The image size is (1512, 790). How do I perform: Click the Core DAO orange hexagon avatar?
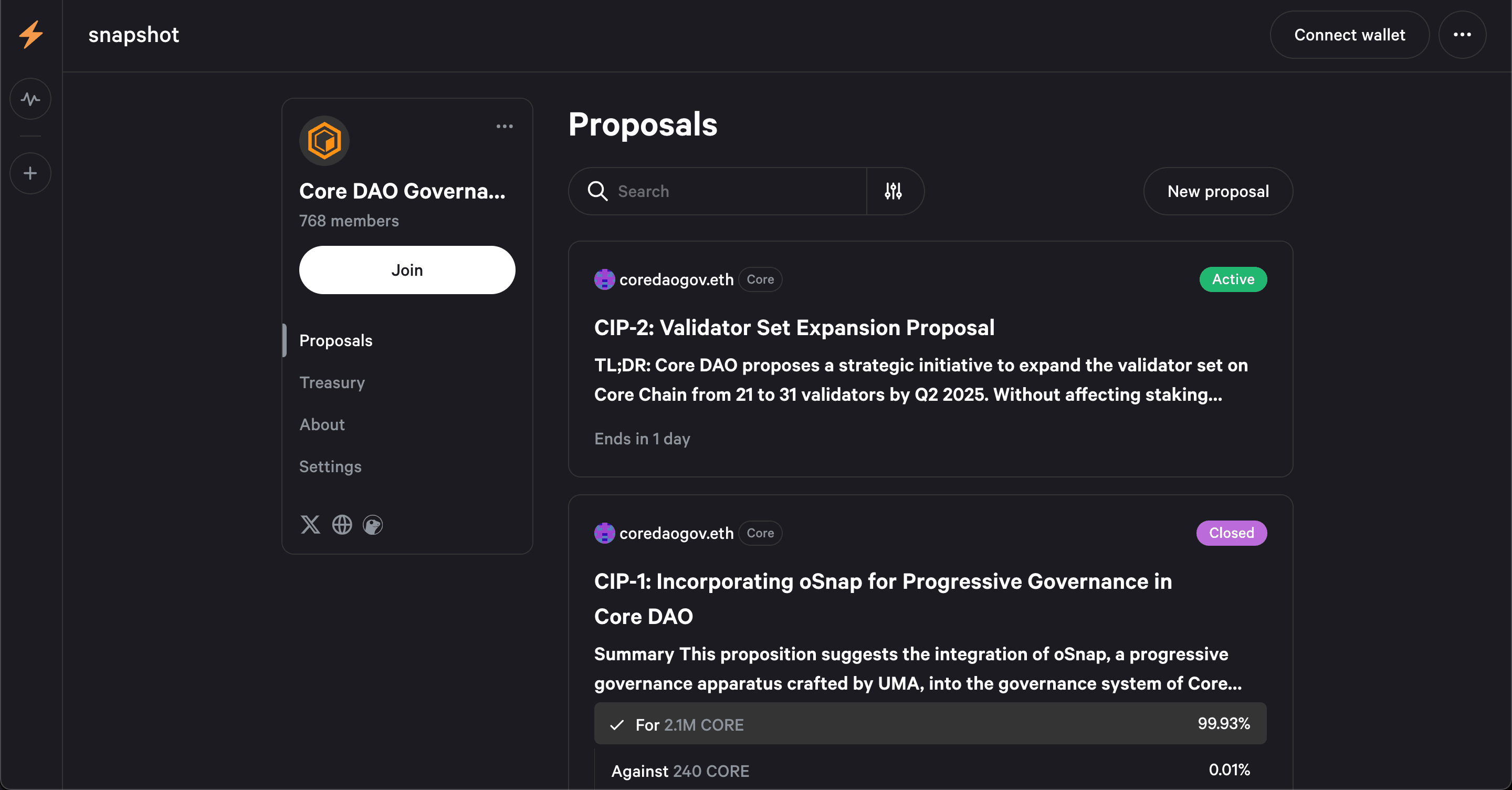324,141
